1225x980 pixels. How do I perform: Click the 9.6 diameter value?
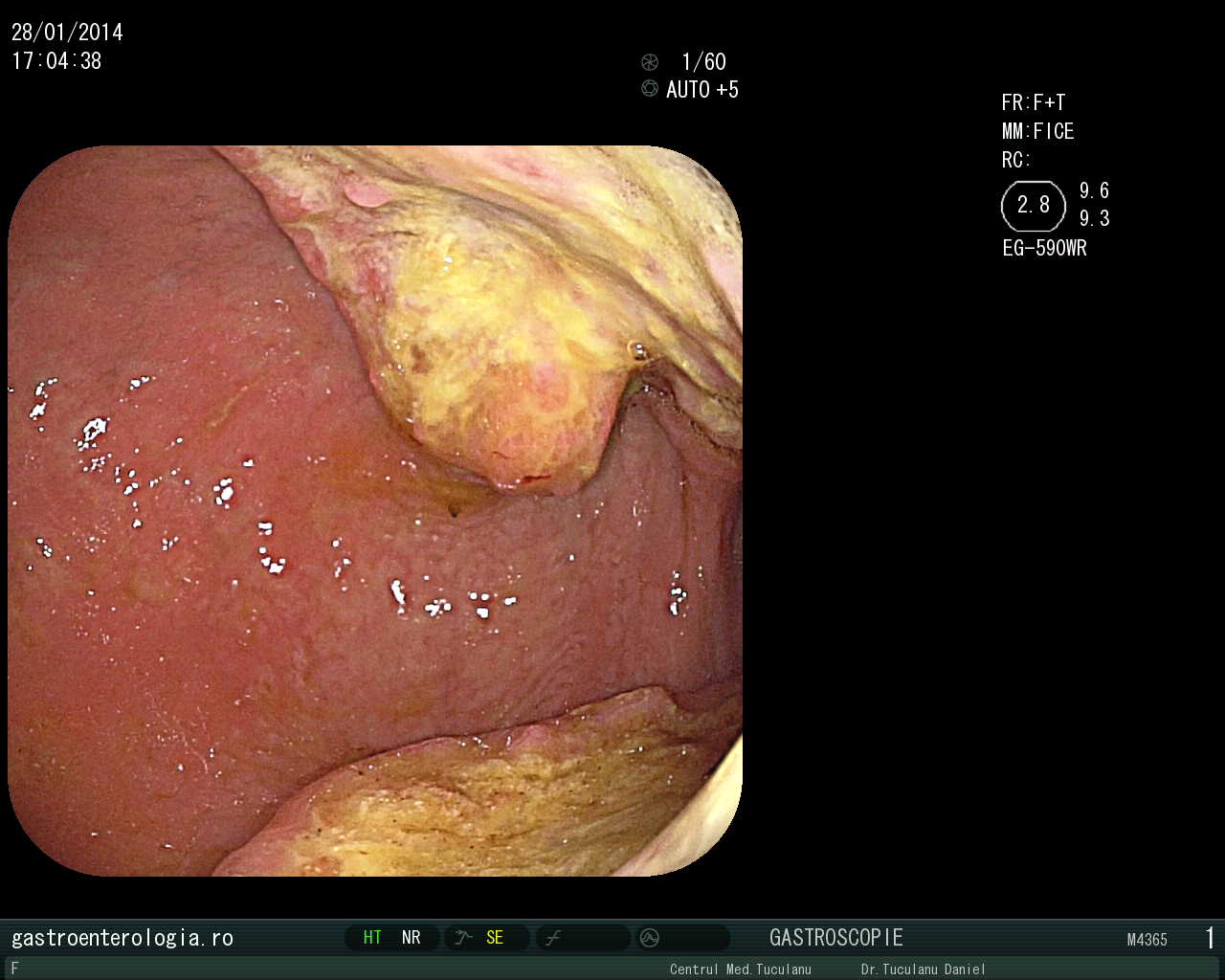pyautogui.click(x=1095, y=190)
